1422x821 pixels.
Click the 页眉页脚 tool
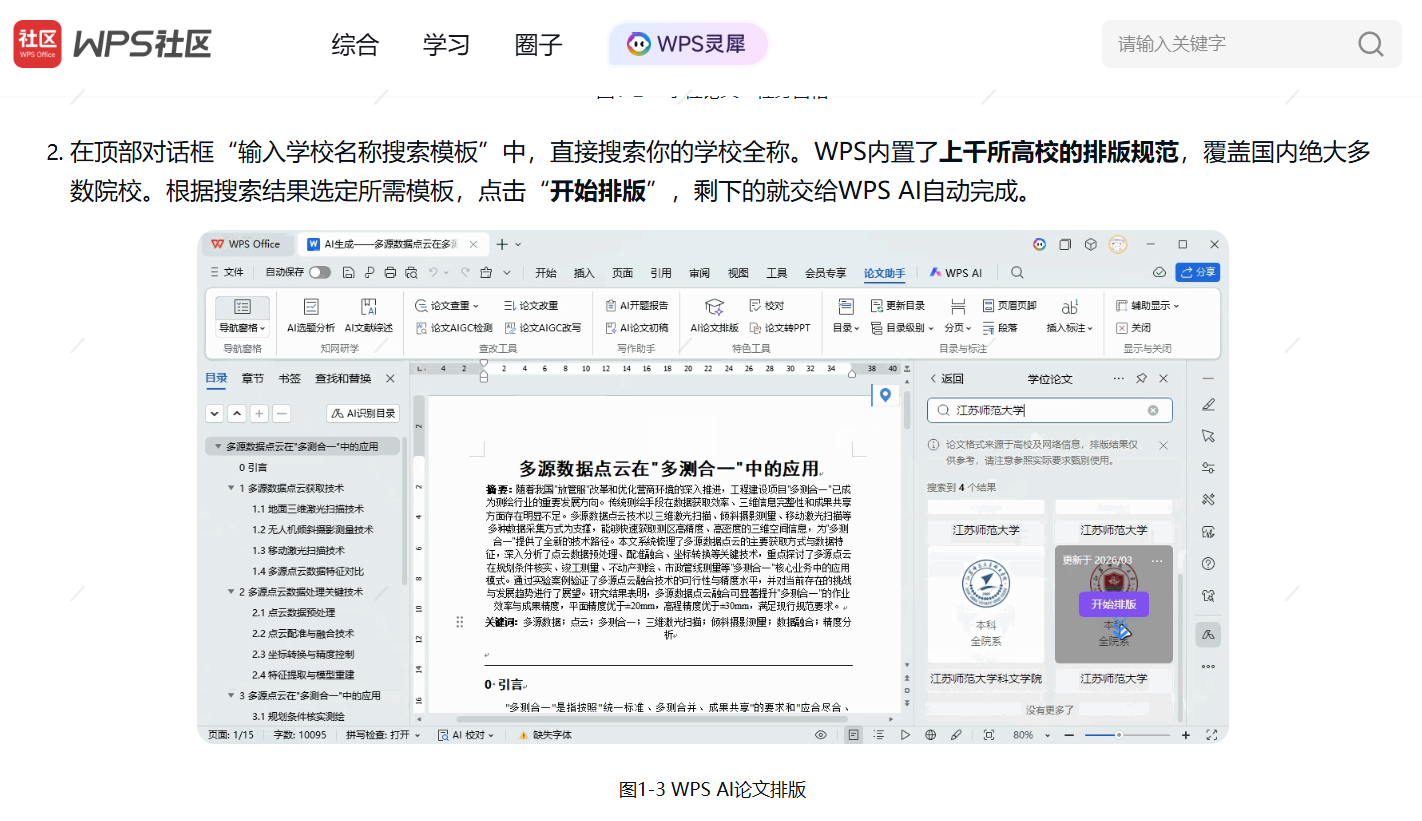tap(1010, 305)
